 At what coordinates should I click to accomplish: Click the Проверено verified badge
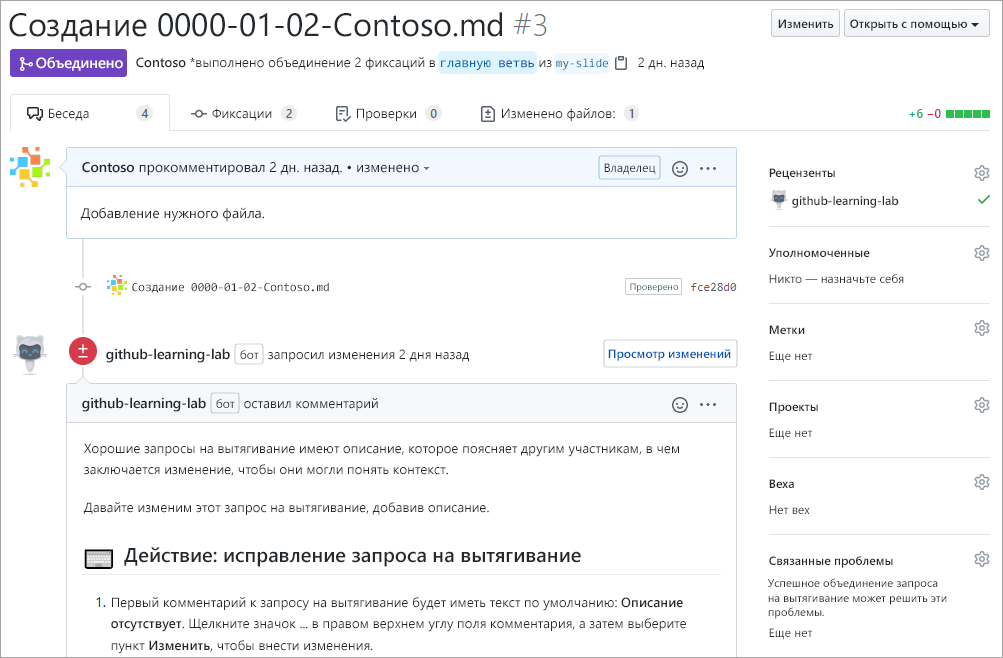653,286
